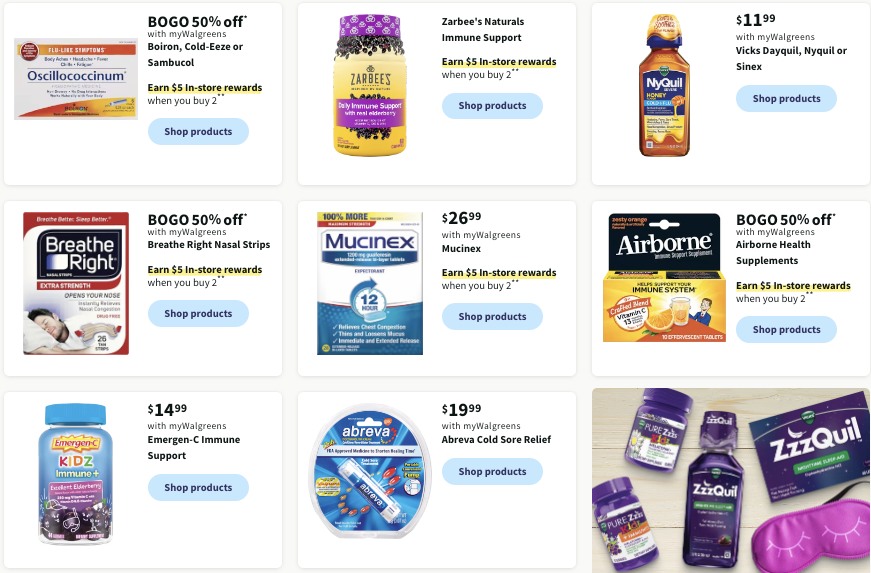Click Shop products for Emergen-C Immune Support
Image resolution: width=871 pixels, height=573 pixels.
[198, 487]
